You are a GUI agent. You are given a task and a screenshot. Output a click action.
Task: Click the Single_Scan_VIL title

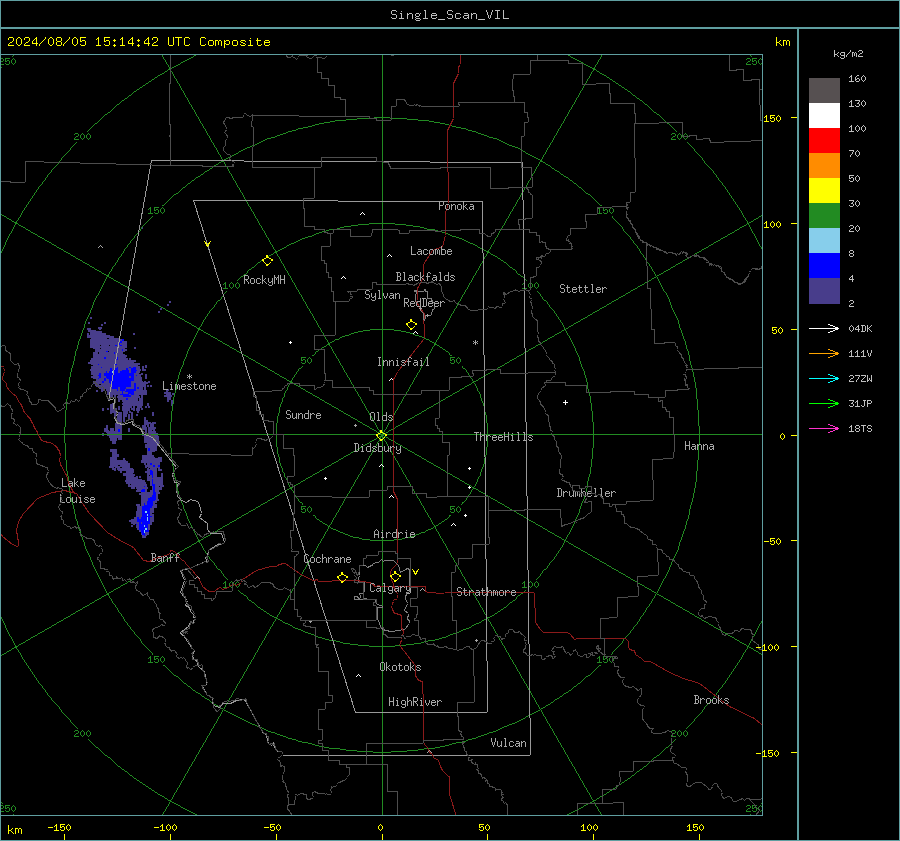coord(449,15)
